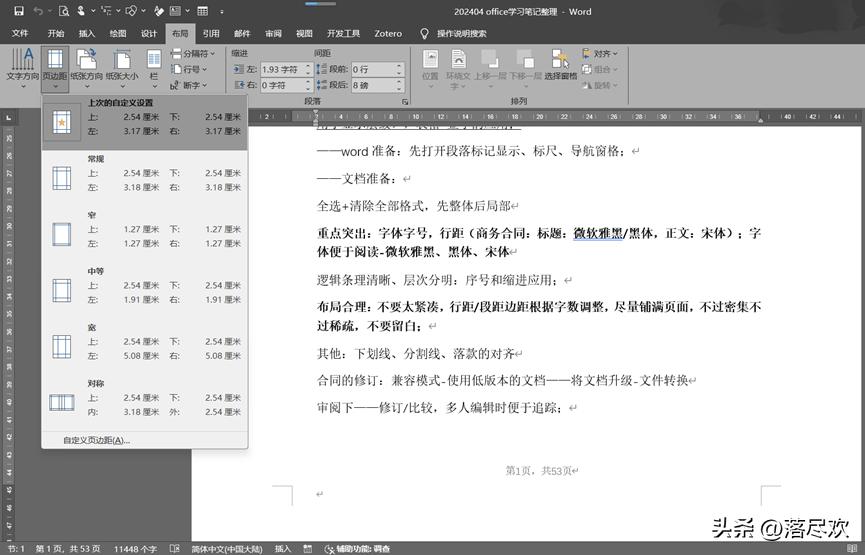Click the Paper Orientation (纸张方向) icon

point(88,66)
